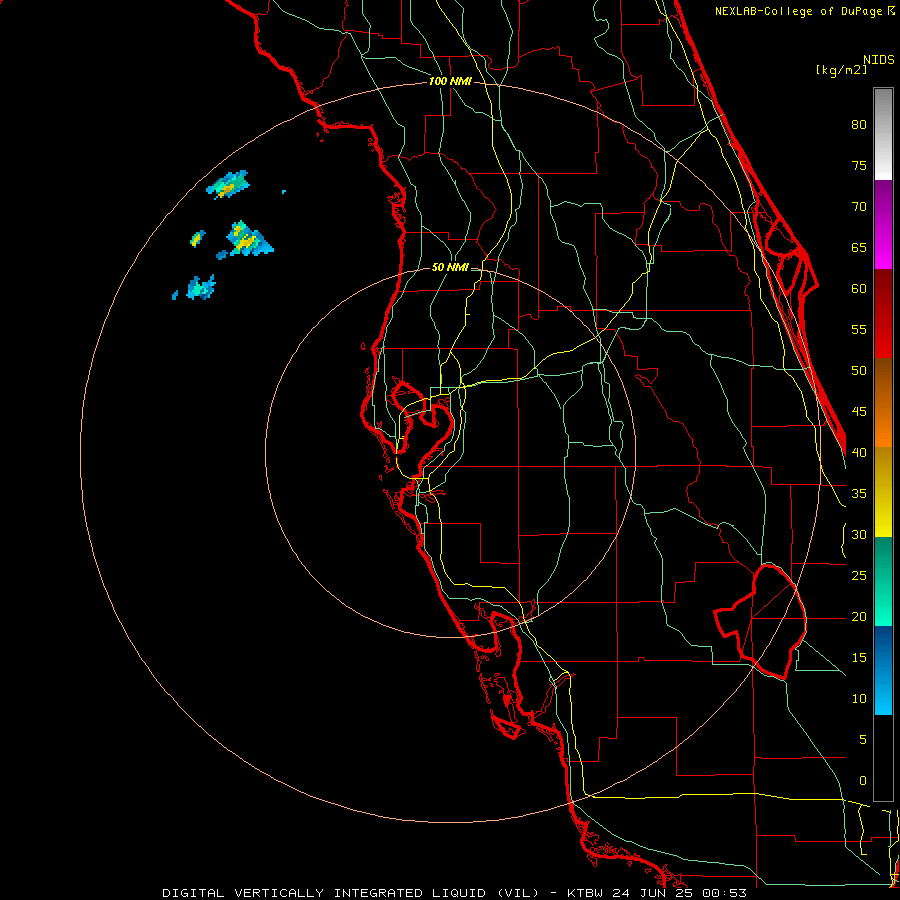This screenshot has height=900, width=900.
Task: Click the NIDS label above the scale
Action: (878, 59)
